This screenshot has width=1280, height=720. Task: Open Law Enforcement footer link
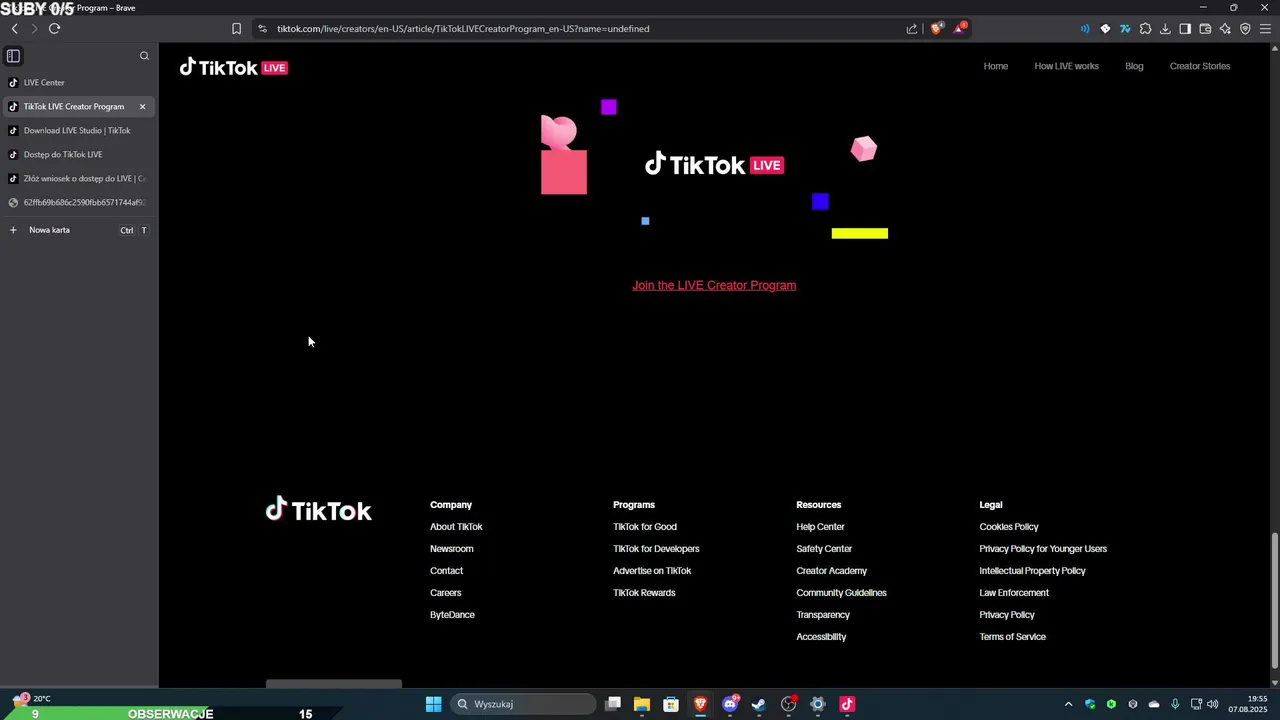click(1014, 593)
